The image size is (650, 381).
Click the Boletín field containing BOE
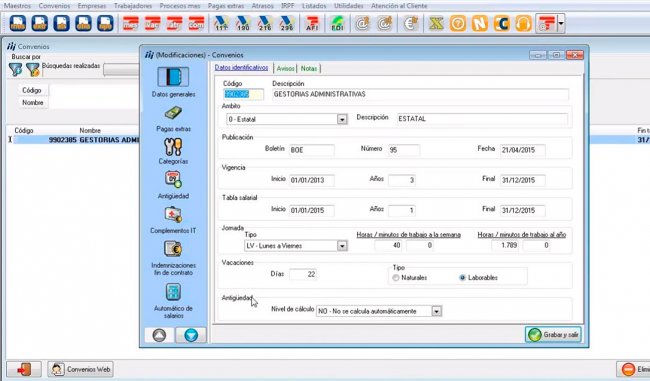pos(311,150)
